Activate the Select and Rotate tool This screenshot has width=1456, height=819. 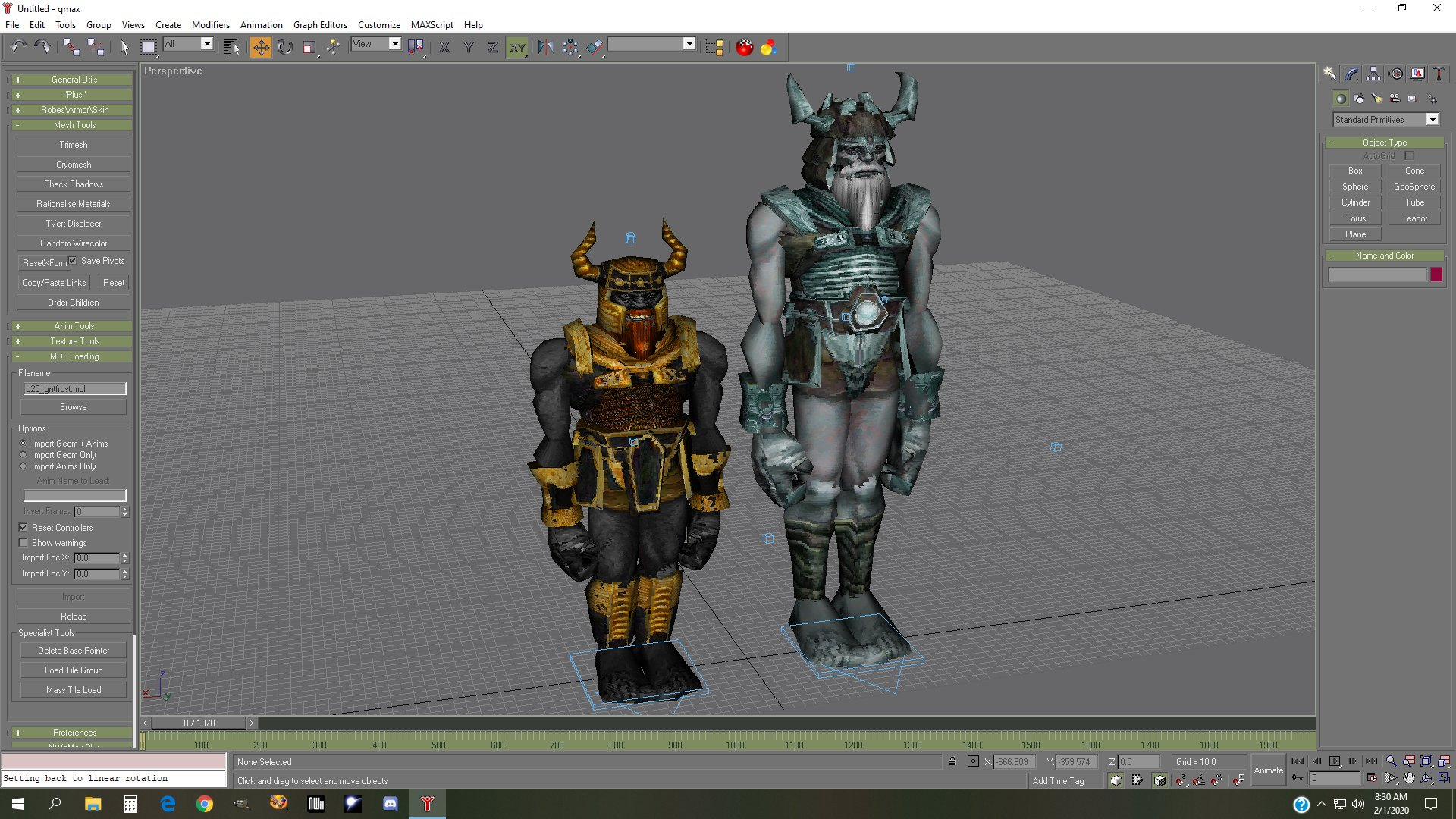[285, 47]
